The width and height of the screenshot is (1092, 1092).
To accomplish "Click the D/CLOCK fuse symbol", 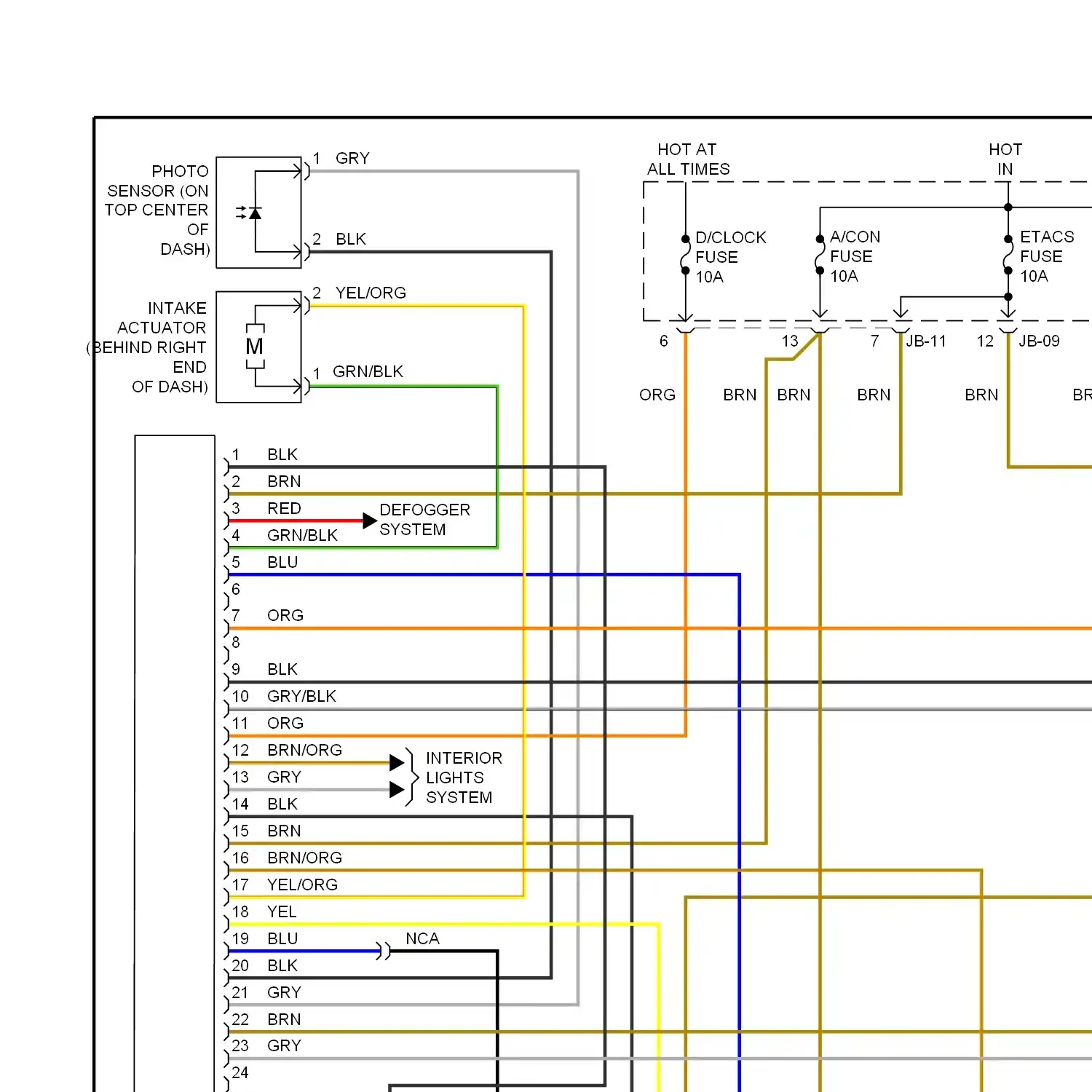I will pyautogui.click(x=685, y=255).
